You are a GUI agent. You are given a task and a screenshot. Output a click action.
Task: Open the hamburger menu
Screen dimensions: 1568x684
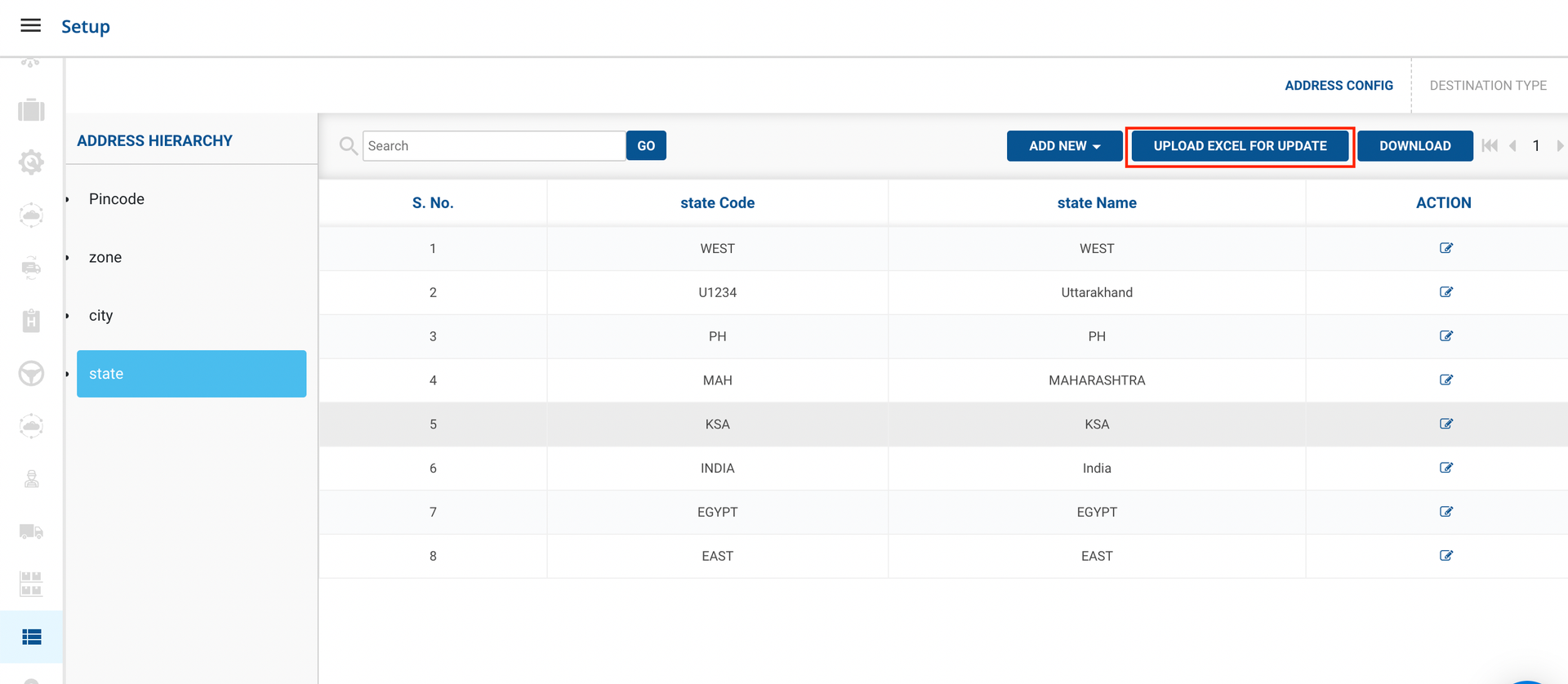[x=30, y=26]
